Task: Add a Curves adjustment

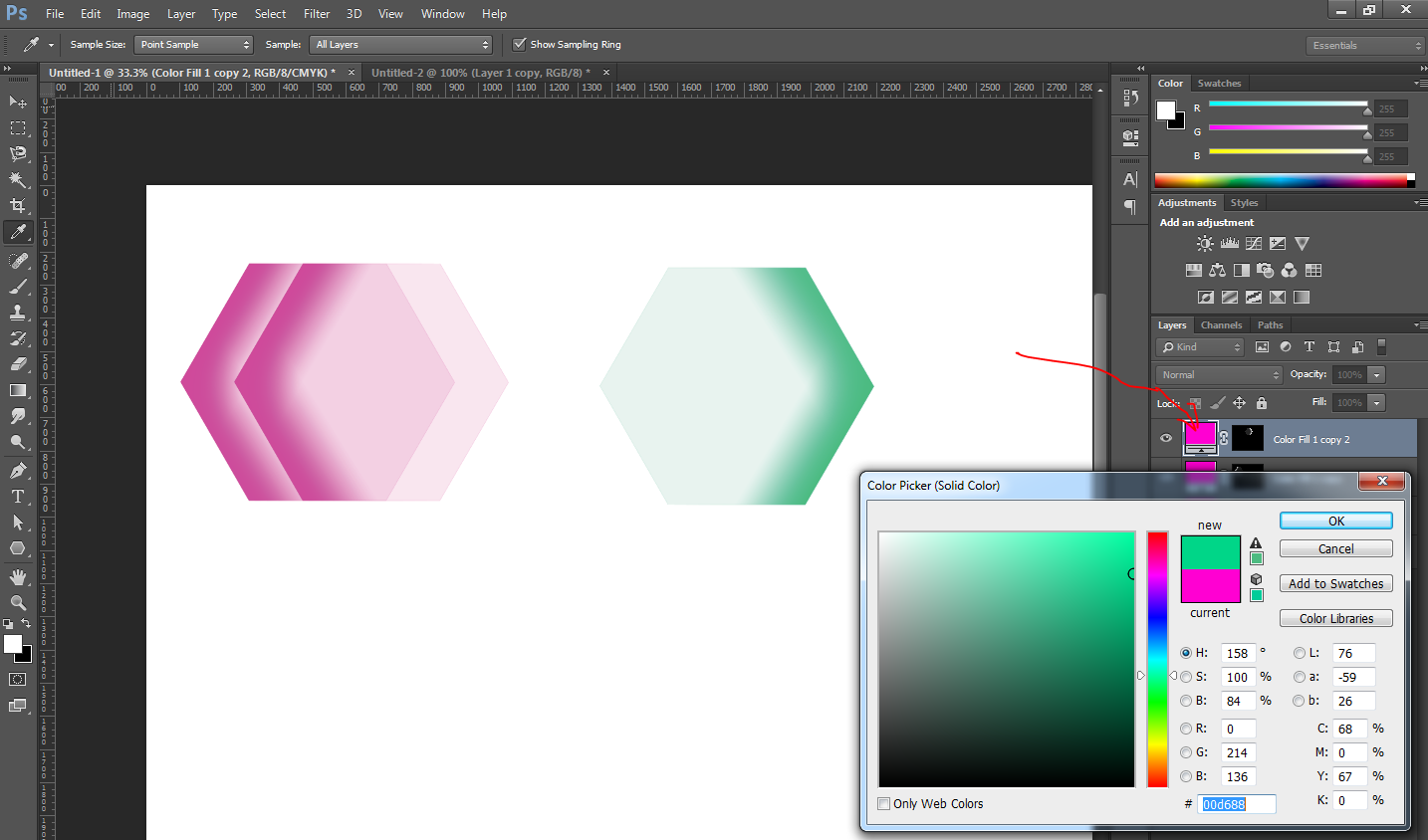Action: [x=1254, y=243]
